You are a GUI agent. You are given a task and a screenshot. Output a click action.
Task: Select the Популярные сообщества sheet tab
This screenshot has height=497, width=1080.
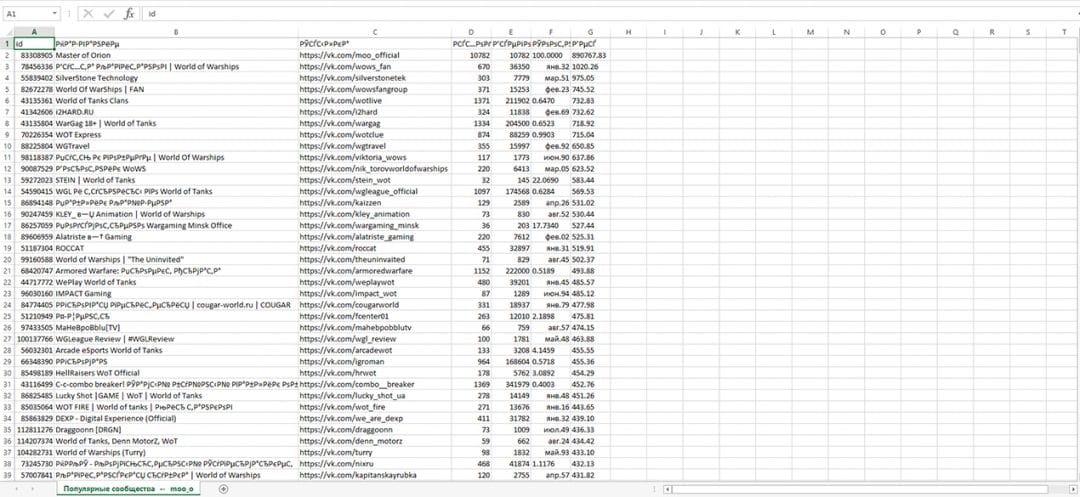click(128, 489)
